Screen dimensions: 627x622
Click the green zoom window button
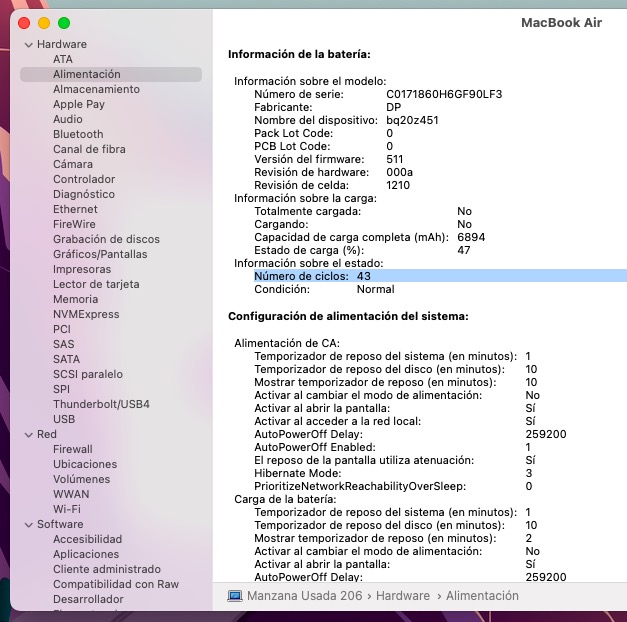pyautogui.click(x=64, y=22)
